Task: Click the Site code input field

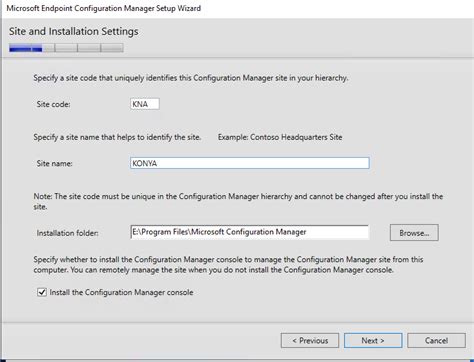Action: [145, 104]
